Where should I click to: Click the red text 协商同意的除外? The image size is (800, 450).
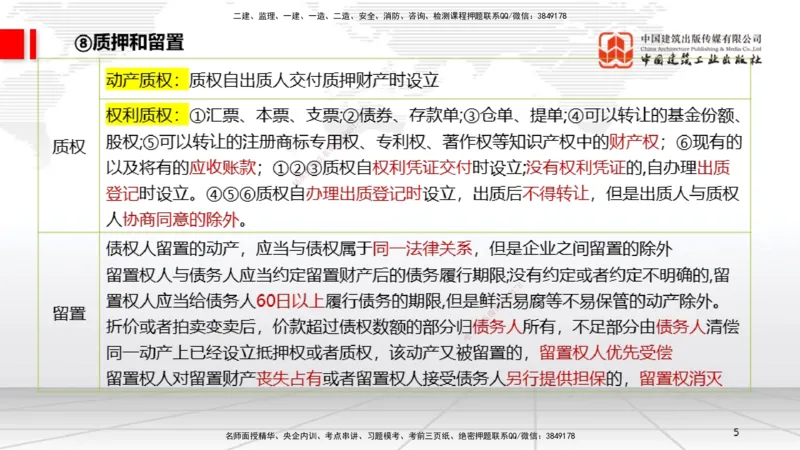(181, 220)
